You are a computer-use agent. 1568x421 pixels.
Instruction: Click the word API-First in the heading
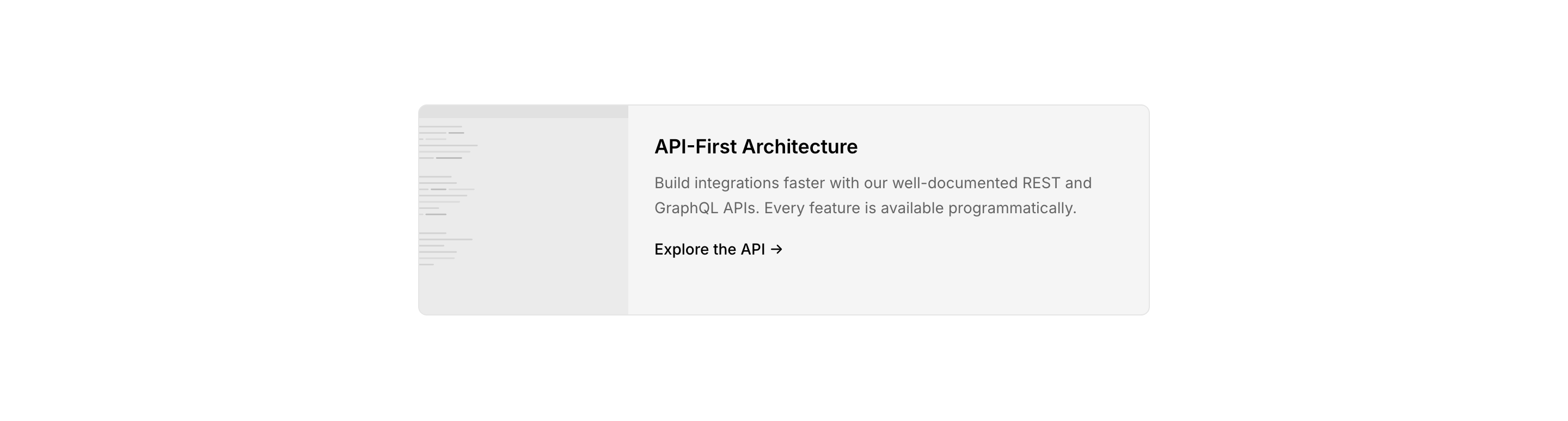(x=695, y=147)
